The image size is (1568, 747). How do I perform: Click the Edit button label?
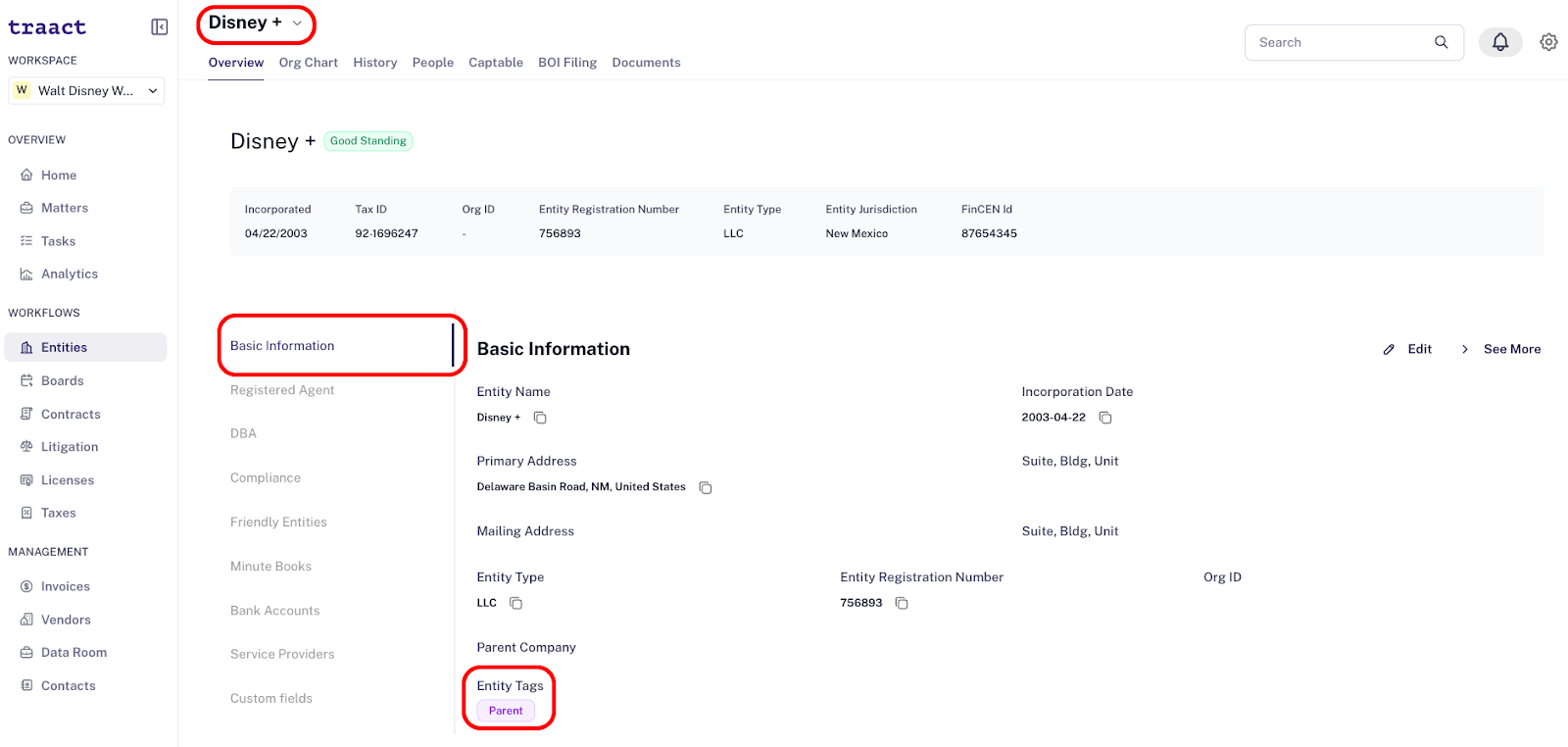click(1420, 350)
